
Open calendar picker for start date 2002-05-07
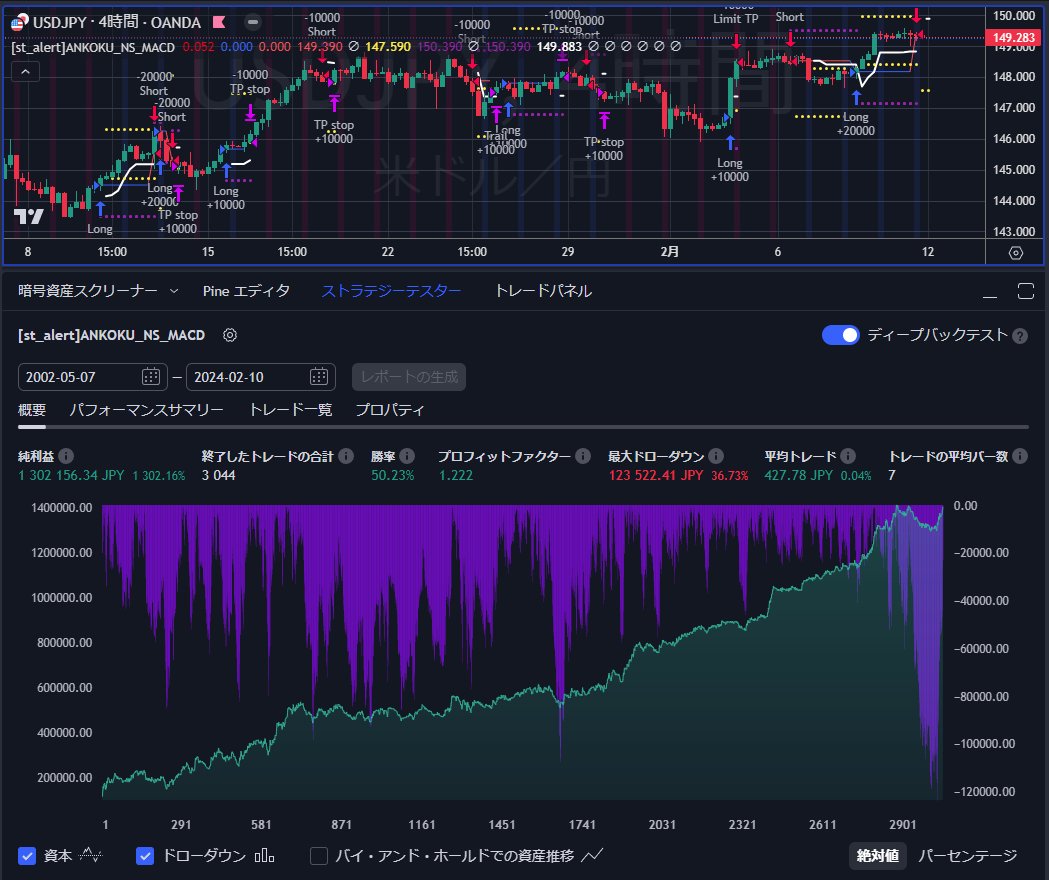pyautogui.click(x=151, y=377)
